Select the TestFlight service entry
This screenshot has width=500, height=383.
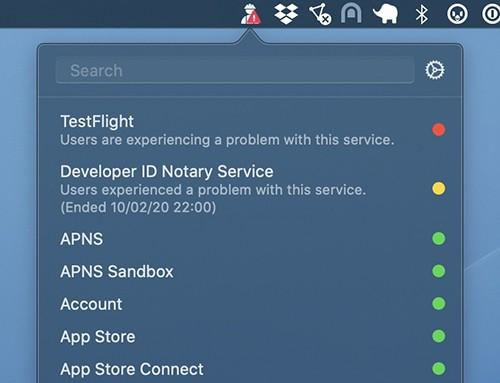click(250, 130)
